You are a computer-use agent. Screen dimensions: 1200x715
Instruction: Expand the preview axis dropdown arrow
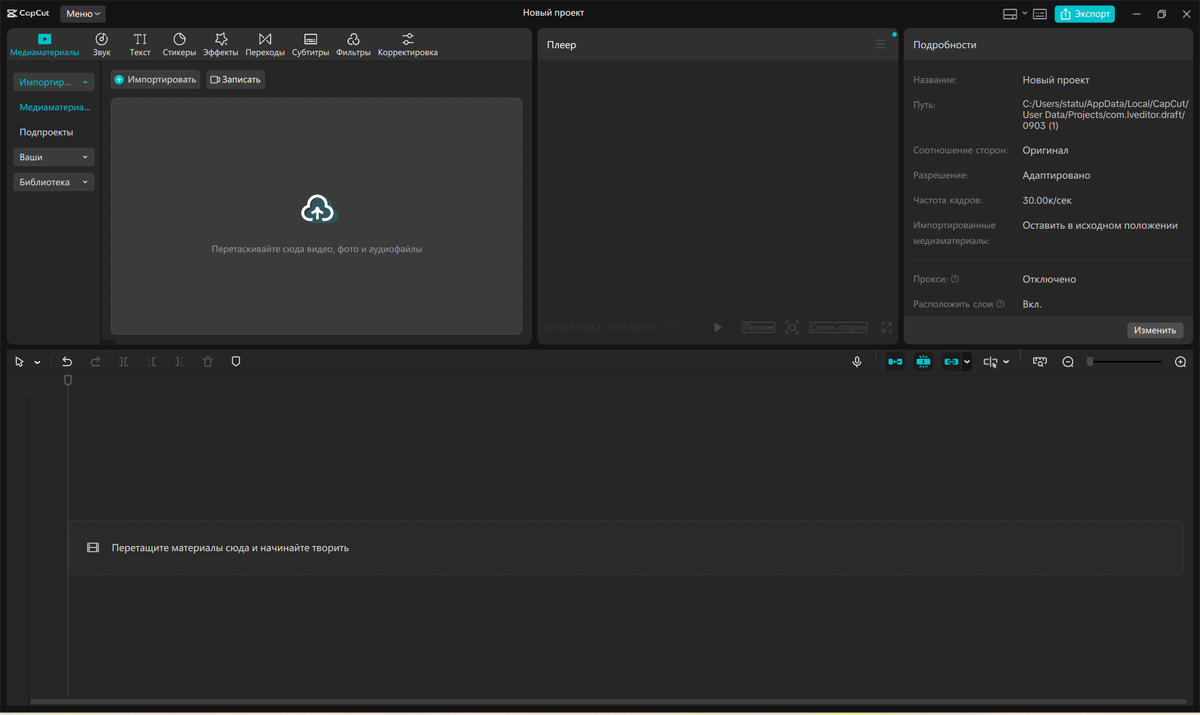click(1006, 362)
